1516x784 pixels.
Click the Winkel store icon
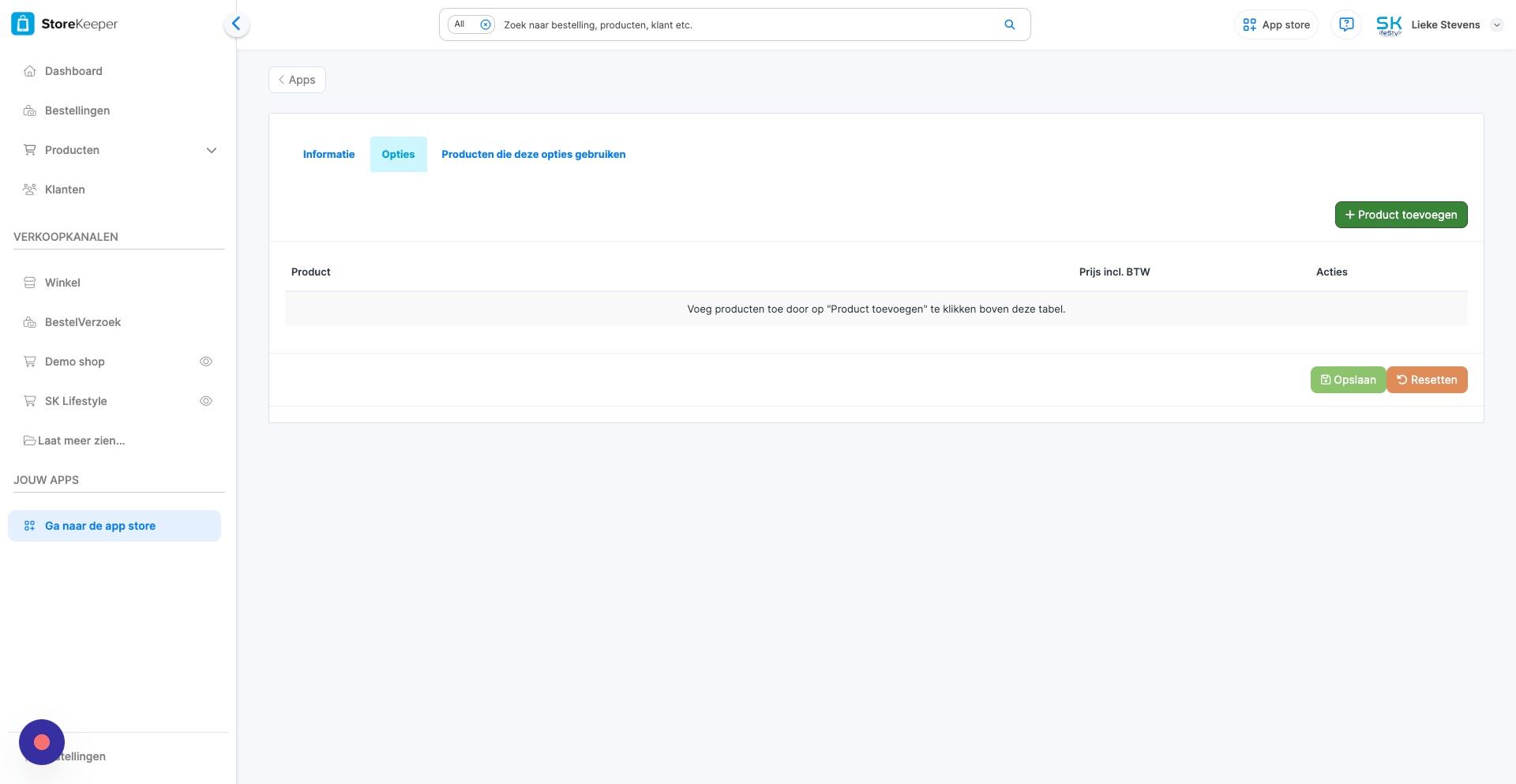click(30, 283)
